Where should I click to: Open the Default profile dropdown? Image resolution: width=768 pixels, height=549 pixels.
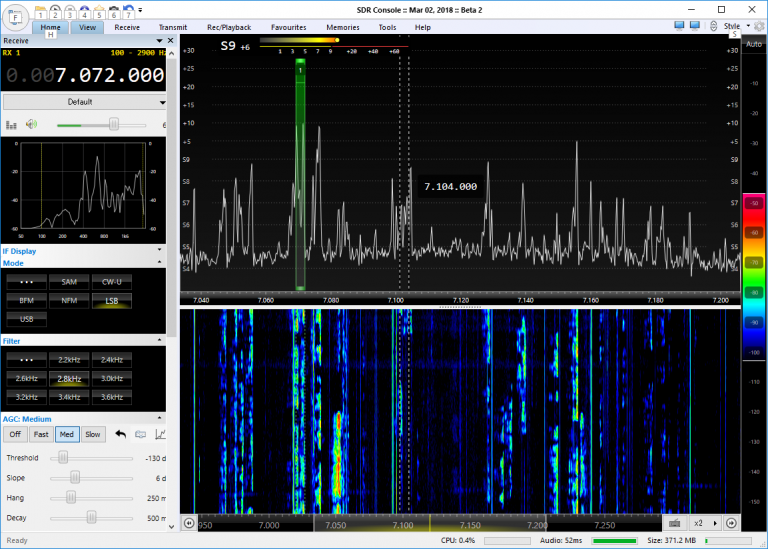pyautogui.click(x=85, y=101)
